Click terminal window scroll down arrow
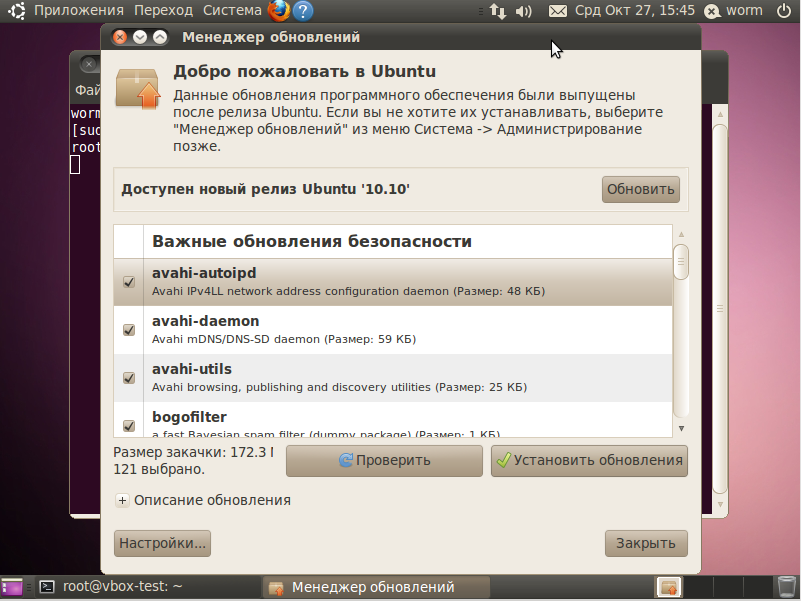The image size is (801, 601). (x=720, y=504)
